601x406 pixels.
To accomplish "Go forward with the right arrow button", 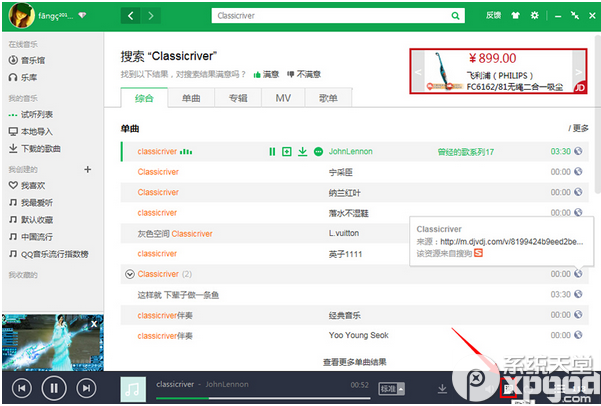I will pos(151,16).
